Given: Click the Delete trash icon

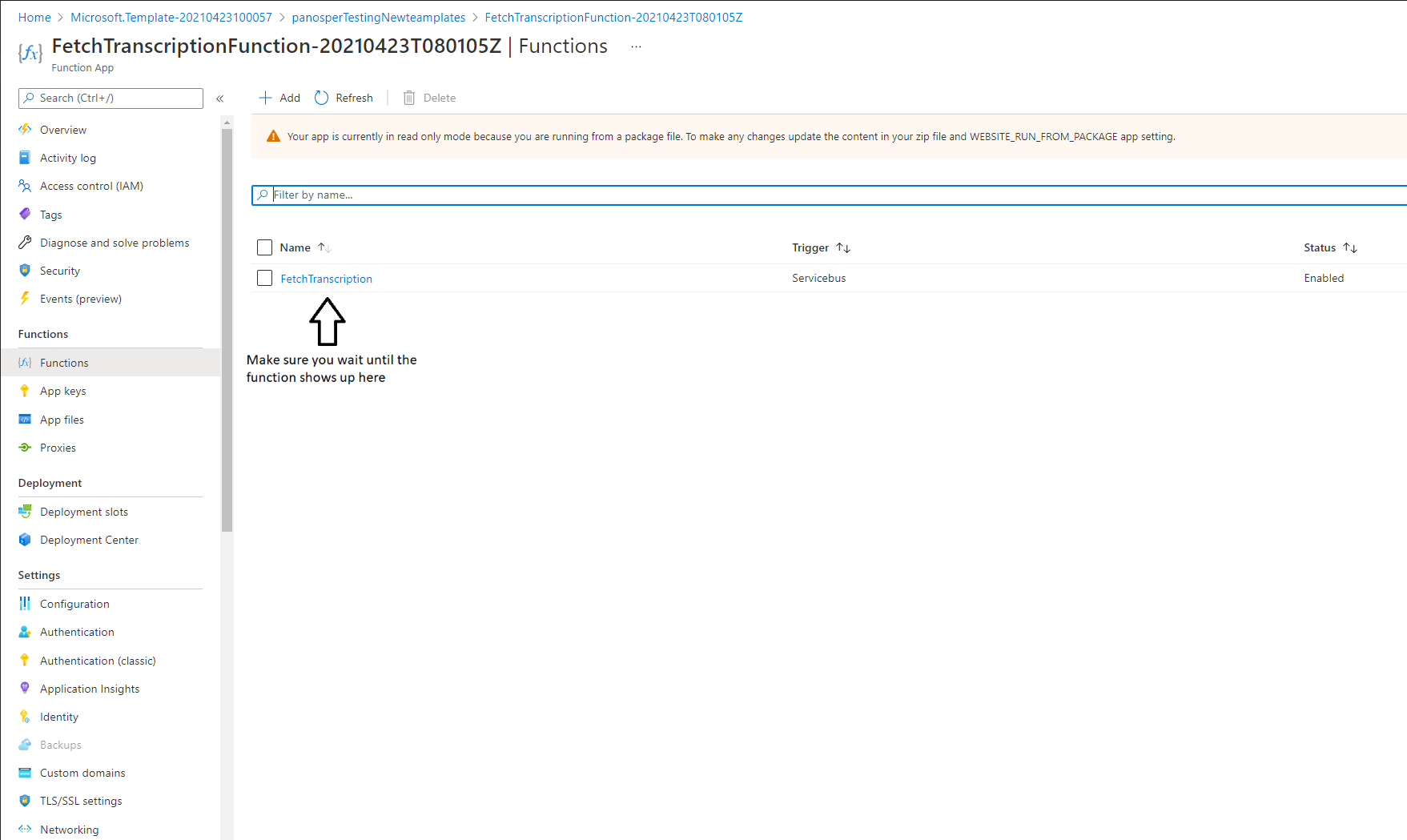Looking at the screenshot, I should point(409,98).
